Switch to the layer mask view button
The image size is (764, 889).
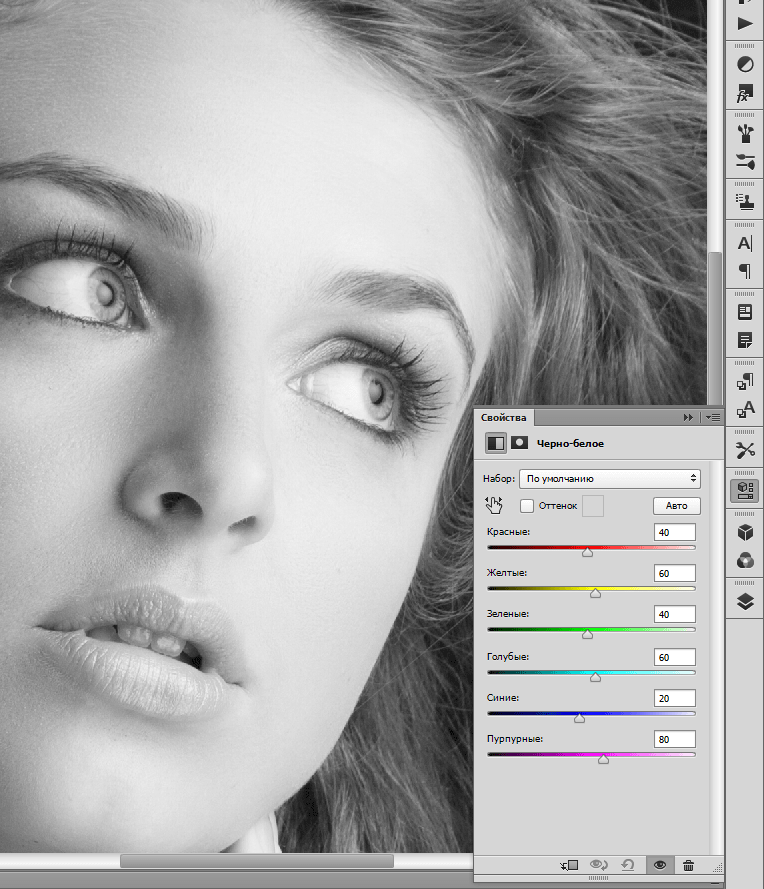(520, 442)
